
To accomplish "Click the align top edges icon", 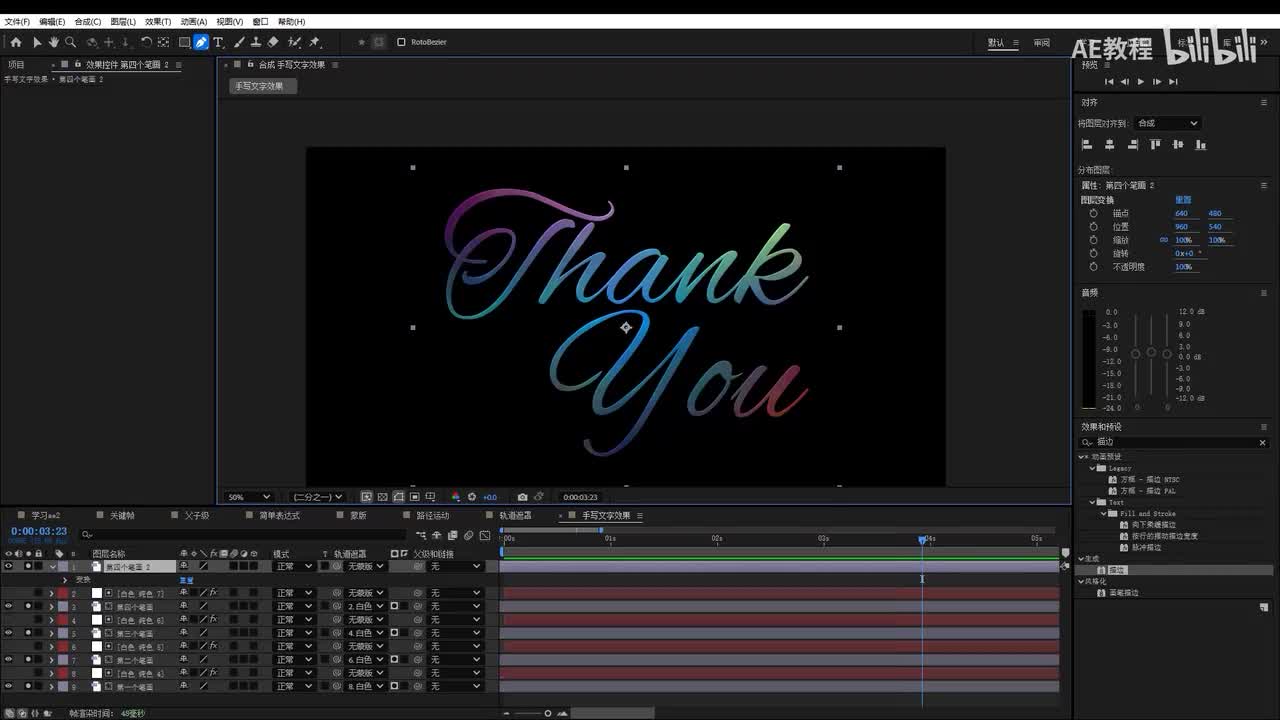I will coord(1155,145).
